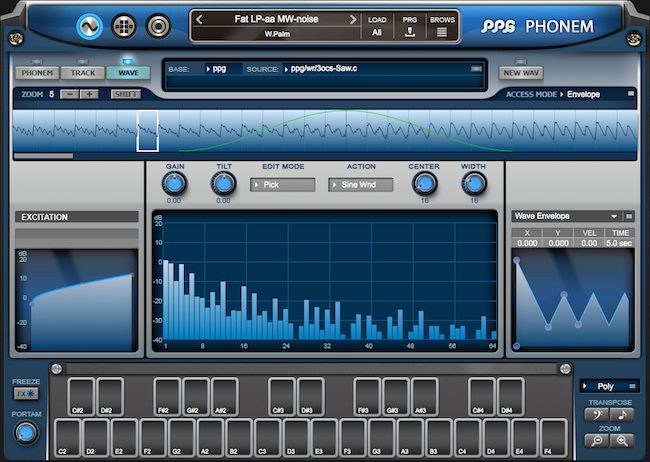Screen dimensions: 650x462
Task: Click the LOAD All button
Action: pos(377,26)
